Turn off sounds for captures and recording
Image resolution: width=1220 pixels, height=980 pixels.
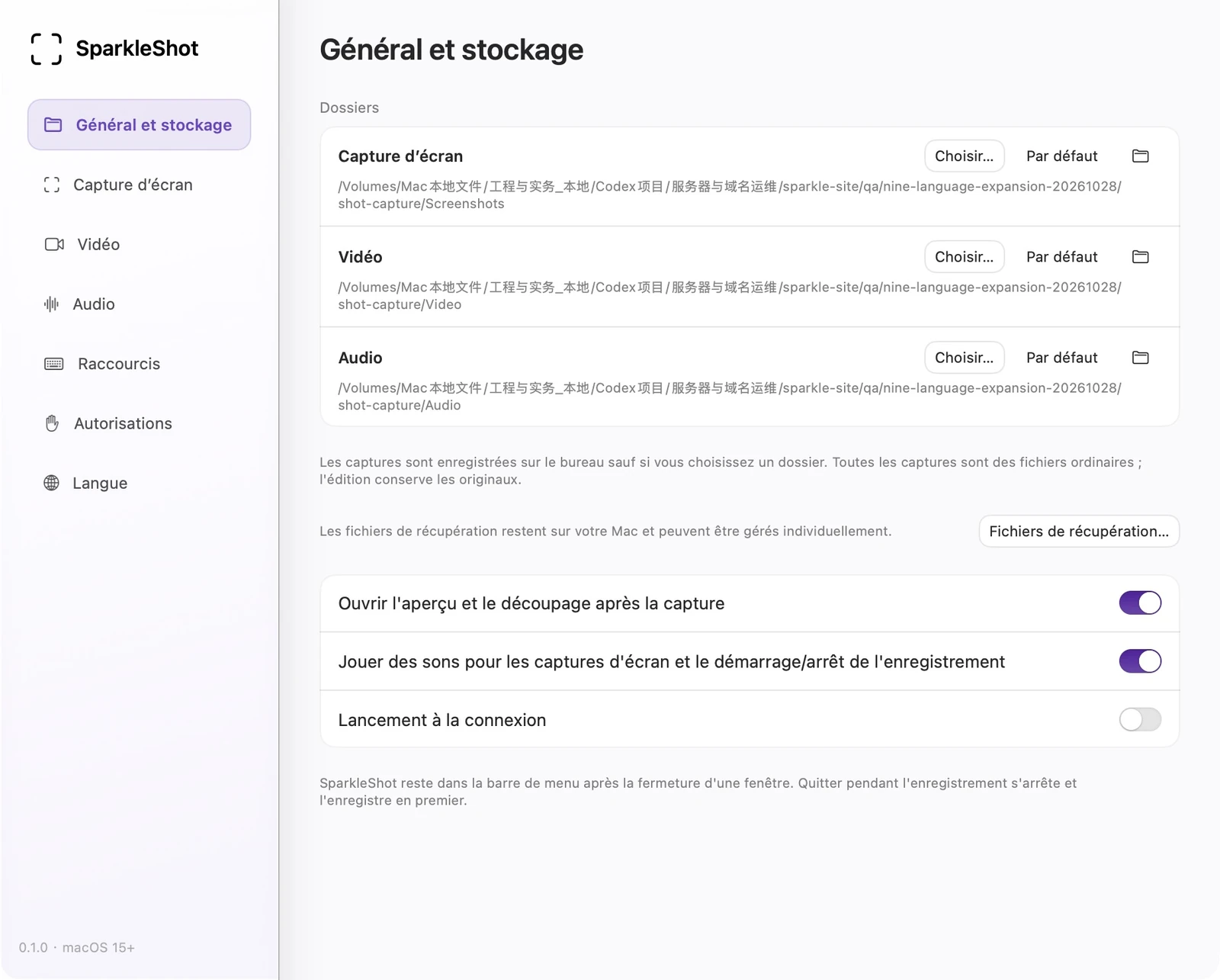tap(1140, 661)
